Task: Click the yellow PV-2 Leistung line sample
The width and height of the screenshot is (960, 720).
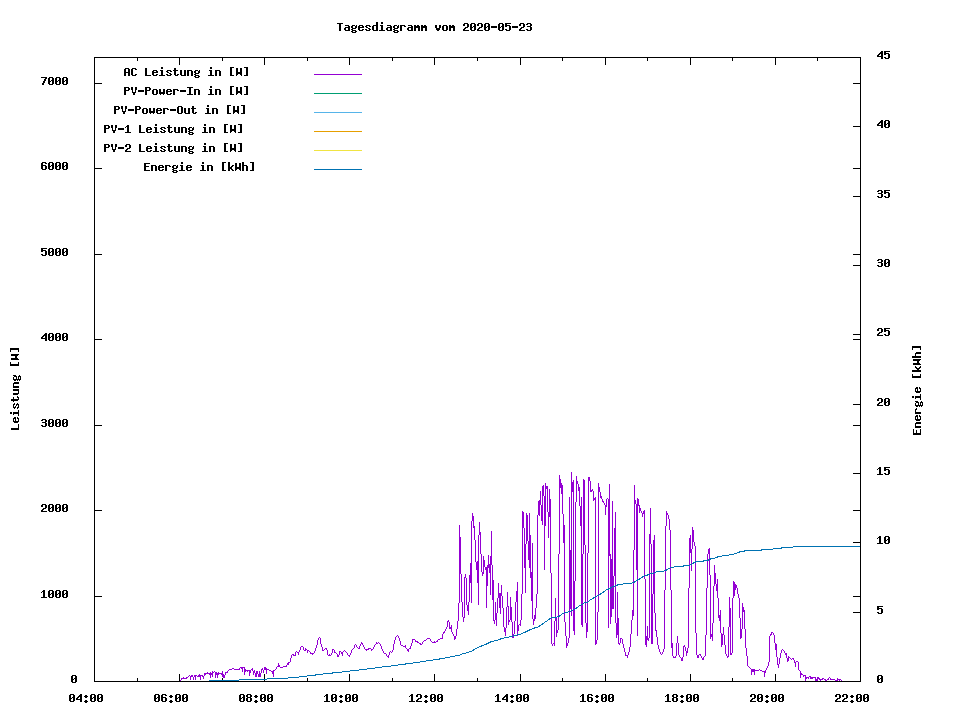Action: (337, 150)
